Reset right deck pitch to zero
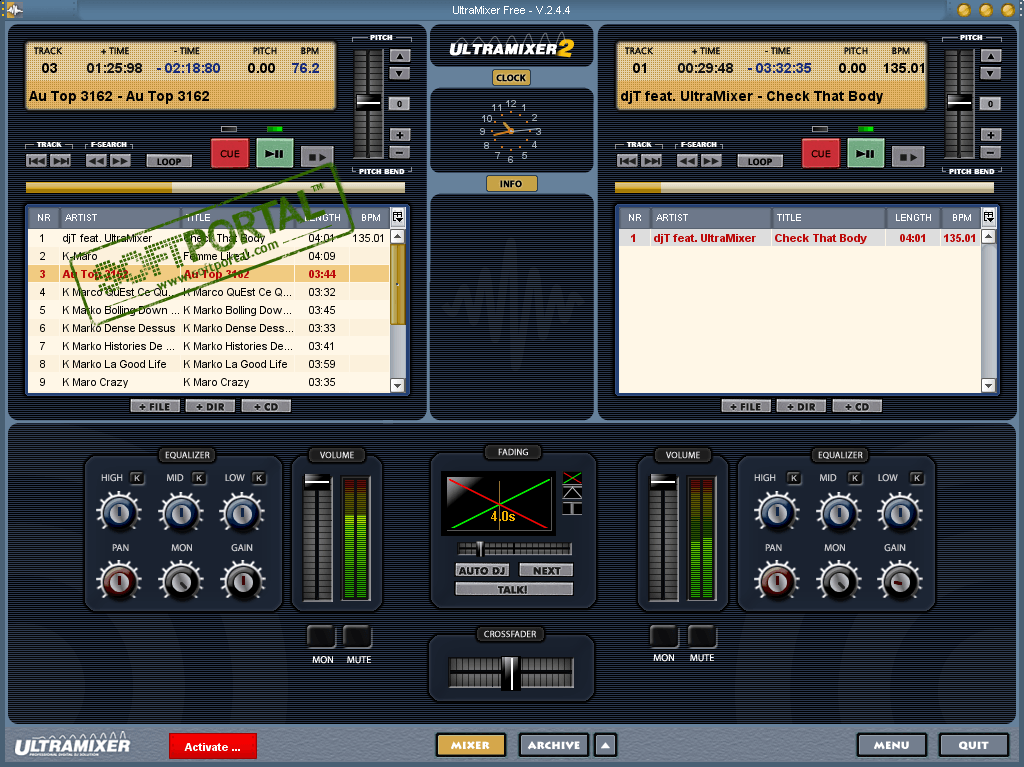Image resolution: width=1024 pixels, height=767 pixels. coord(991,104)
